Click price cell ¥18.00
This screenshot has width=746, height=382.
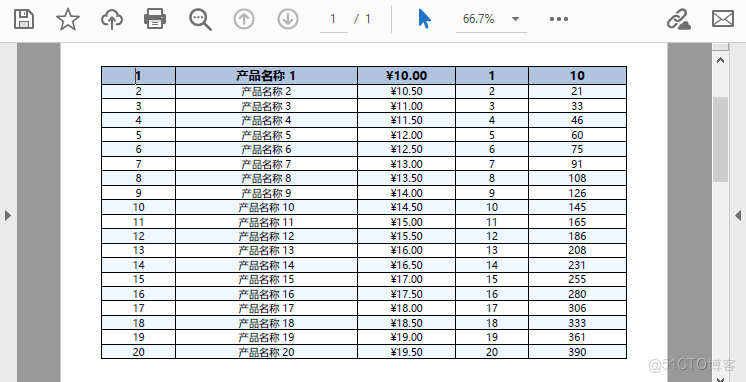(x=406, y=308)
